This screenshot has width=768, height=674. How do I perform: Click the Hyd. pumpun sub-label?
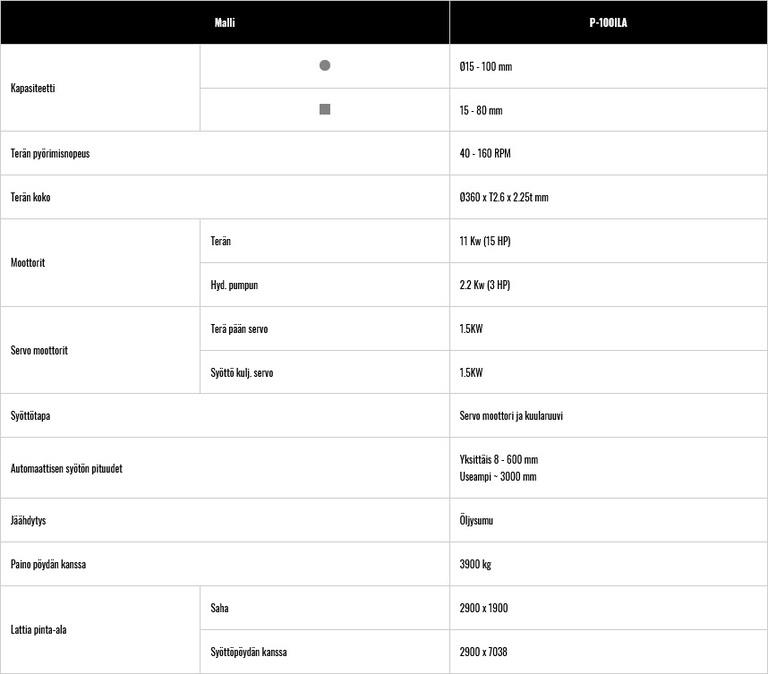(234, 285)
